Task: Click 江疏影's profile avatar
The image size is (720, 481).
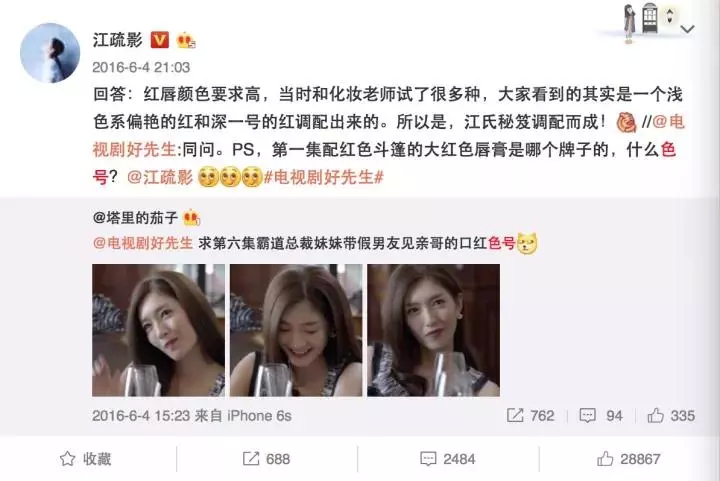Action: coord(50,53)
